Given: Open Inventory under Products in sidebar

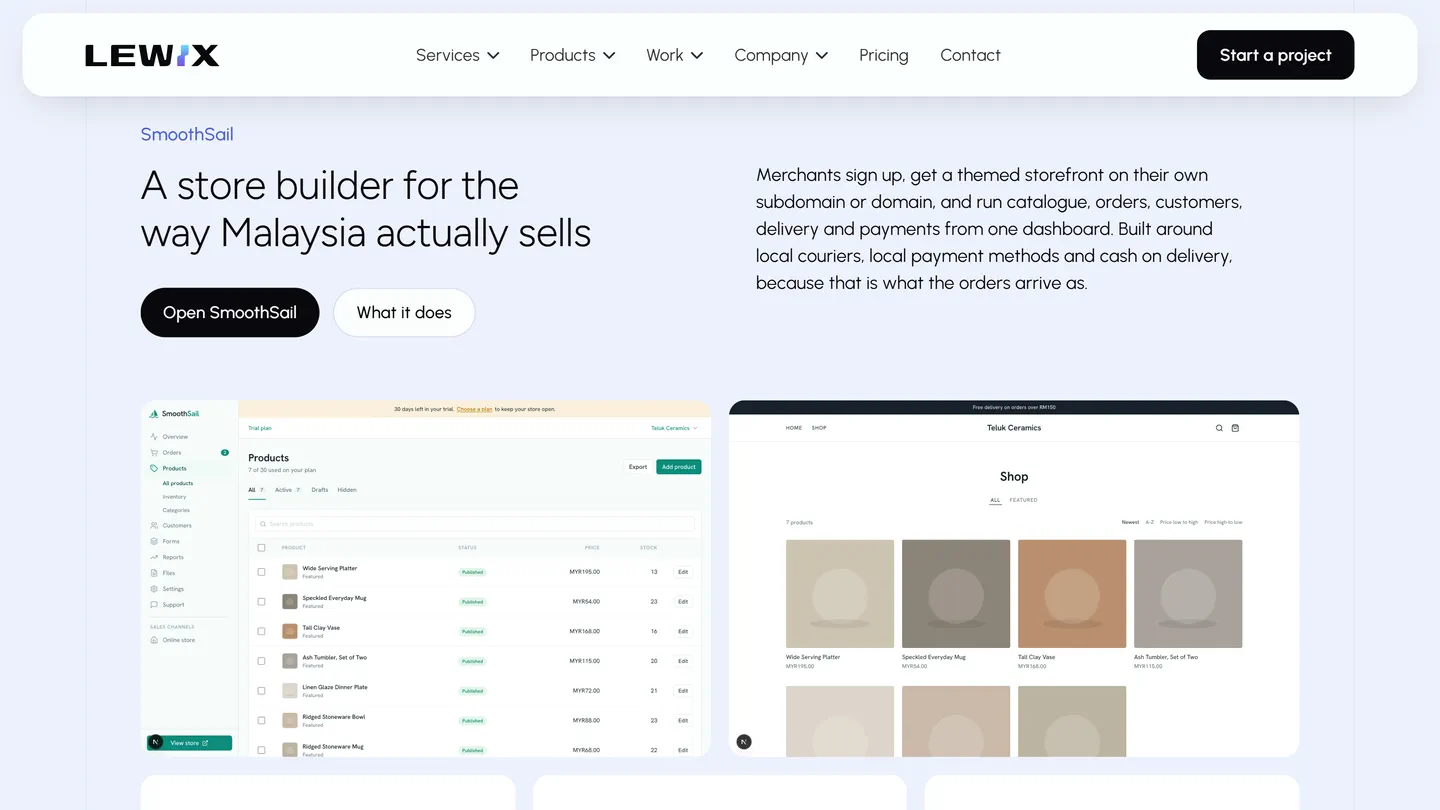Looking at the screenshot, I should pyautogui.click(x=175, y=497).
